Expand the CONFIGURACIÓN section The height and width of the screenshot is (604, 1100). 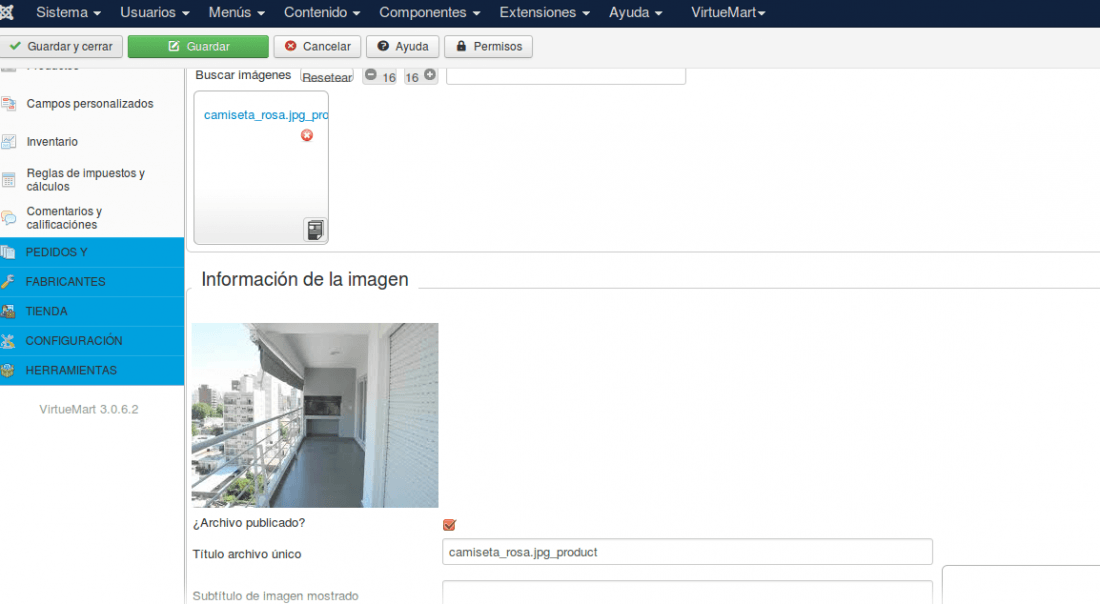(92, 340)
